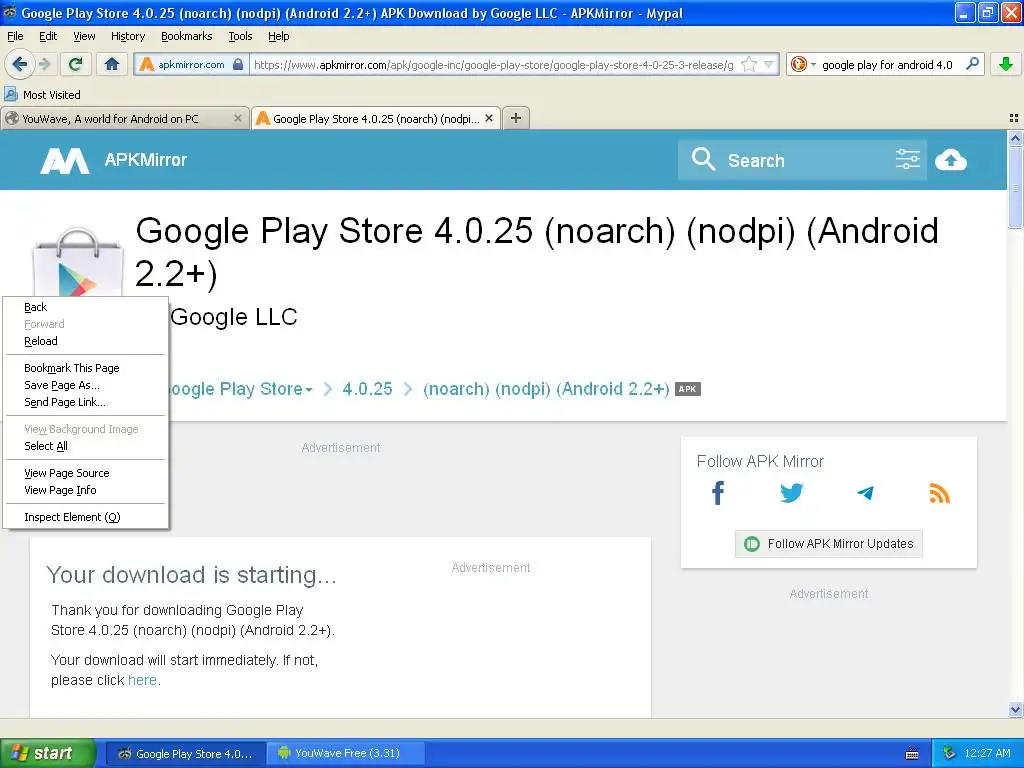Screen dimensions: 1024x768
Task: Click the APKMirror site name text
Action: pos(146,159)
